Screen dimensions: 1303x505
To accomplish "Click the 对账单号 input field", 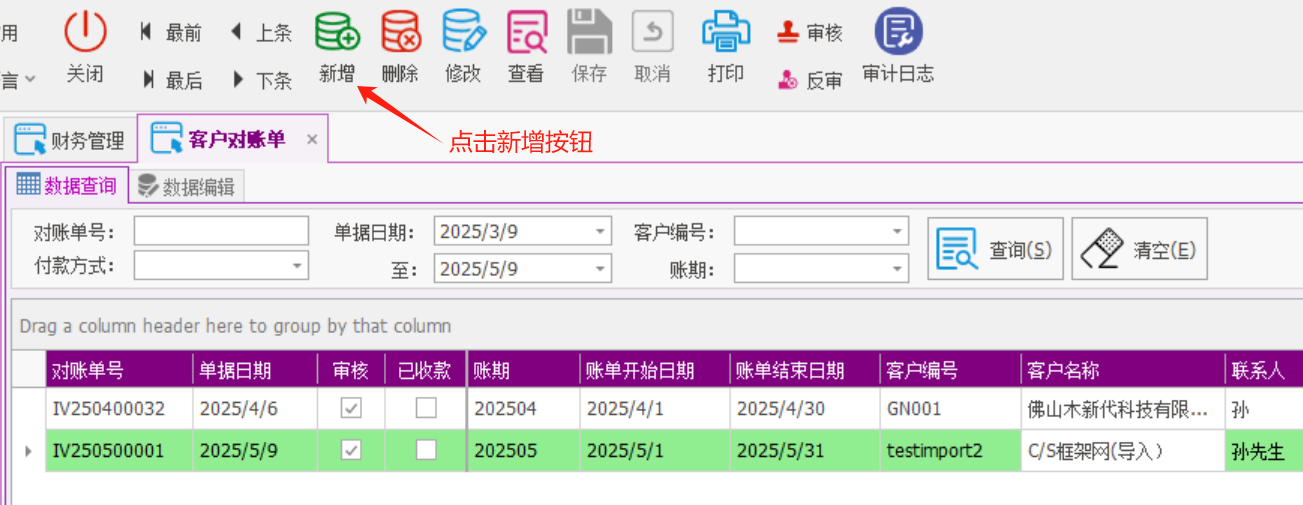I will 221,232.
